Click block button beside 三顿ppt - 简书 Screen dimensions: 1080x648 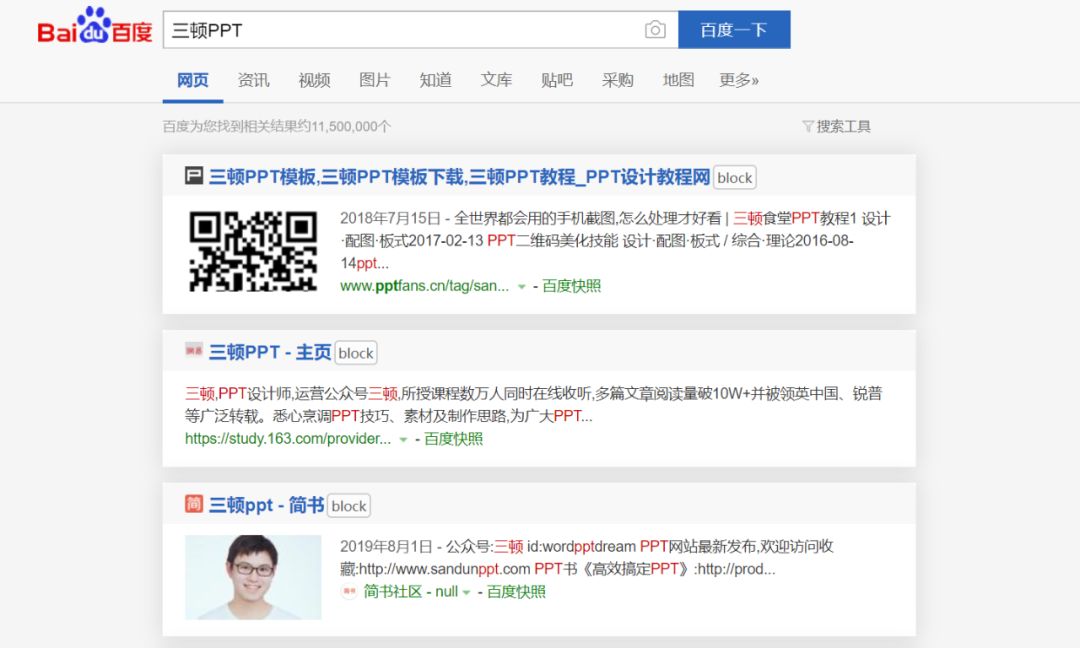349,506
